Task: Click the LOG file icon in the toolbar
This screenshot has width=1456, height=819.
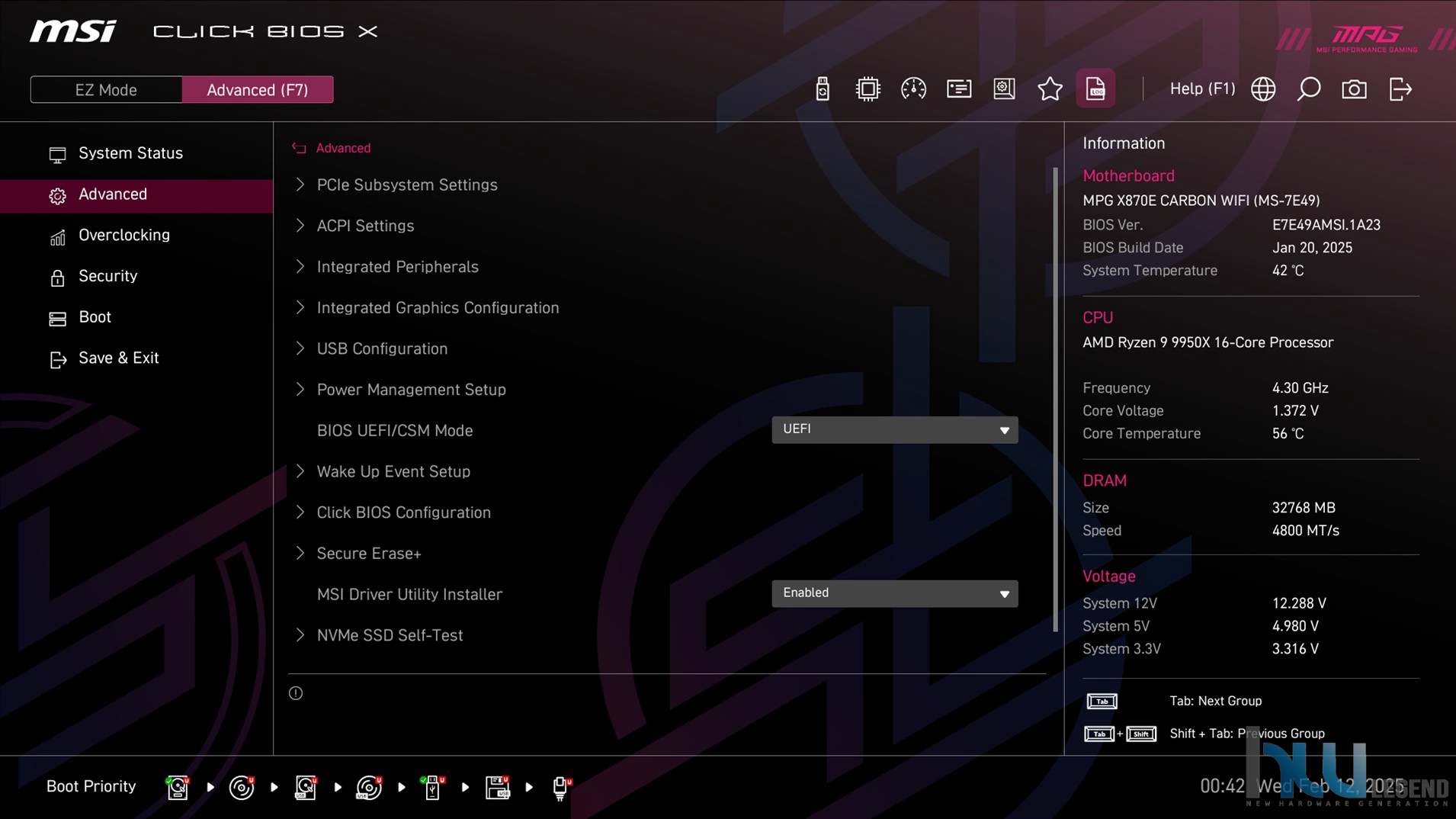Action: click(x=1095, y=89)
